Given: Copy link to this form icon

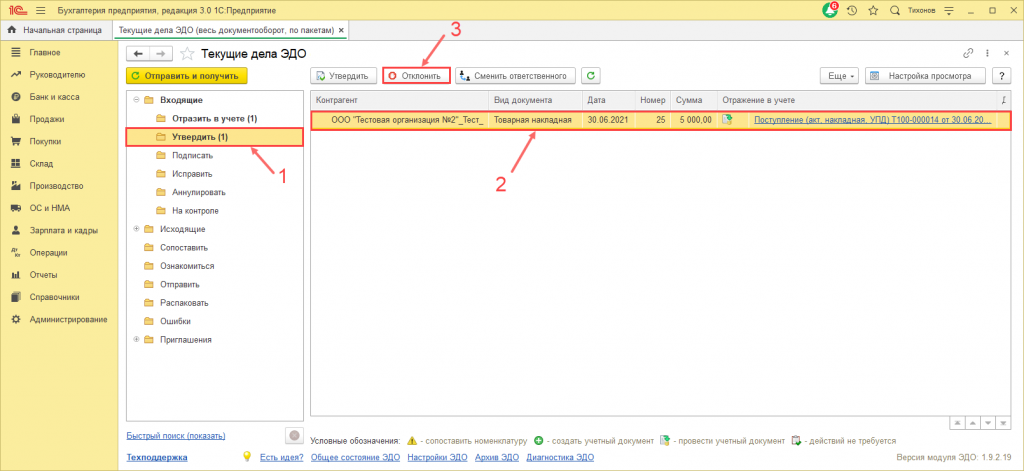Looking at the screenshot, I should tap(968, 54).
